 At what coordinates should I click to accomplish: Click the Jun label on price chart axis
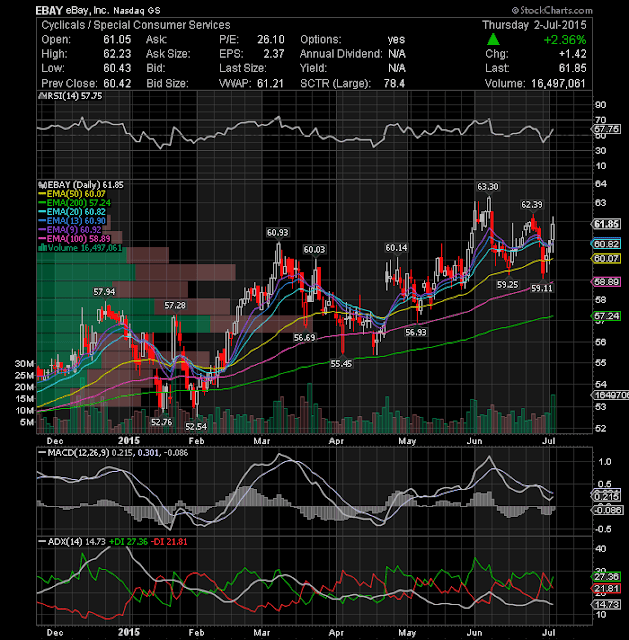[x=474, y=441]
